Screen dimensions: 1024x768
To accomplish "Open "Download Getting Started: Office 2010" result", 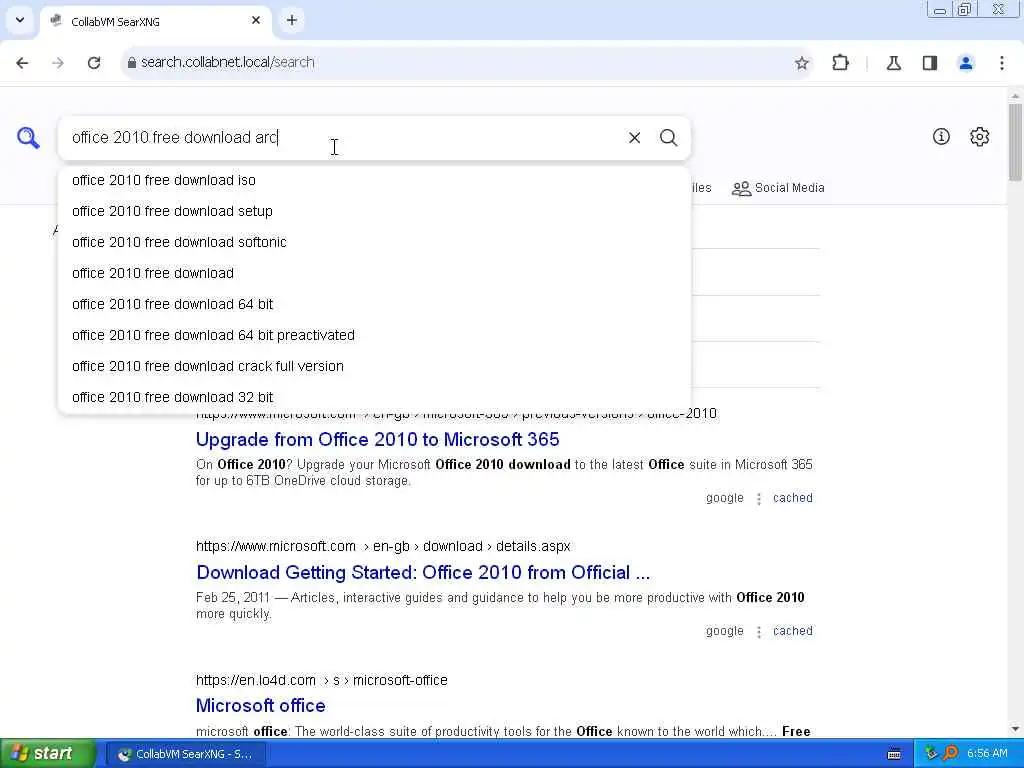I will (423, 573).
